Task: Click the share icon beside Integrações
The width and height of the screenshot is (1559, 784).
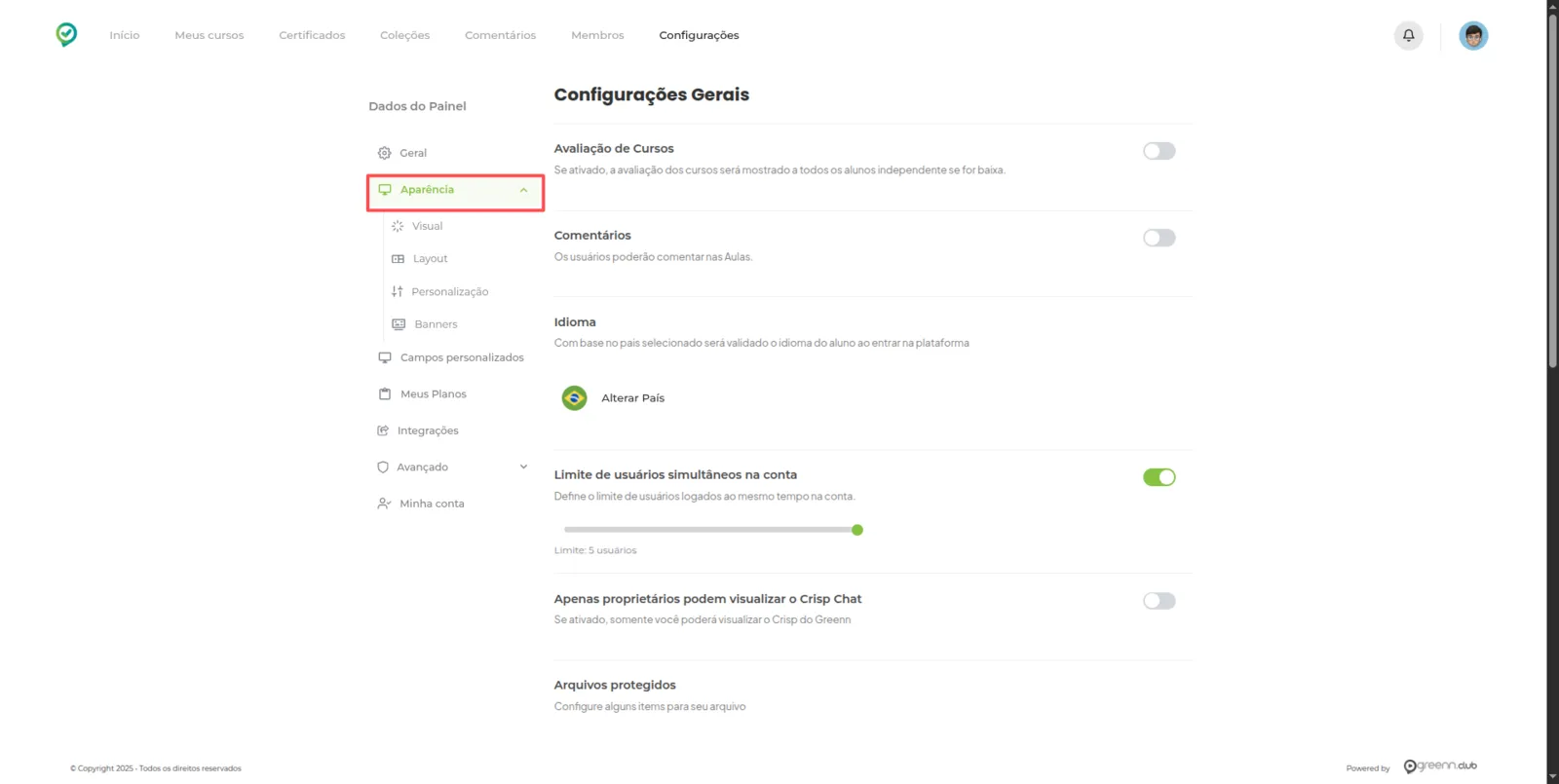Action: coord(383,430)
